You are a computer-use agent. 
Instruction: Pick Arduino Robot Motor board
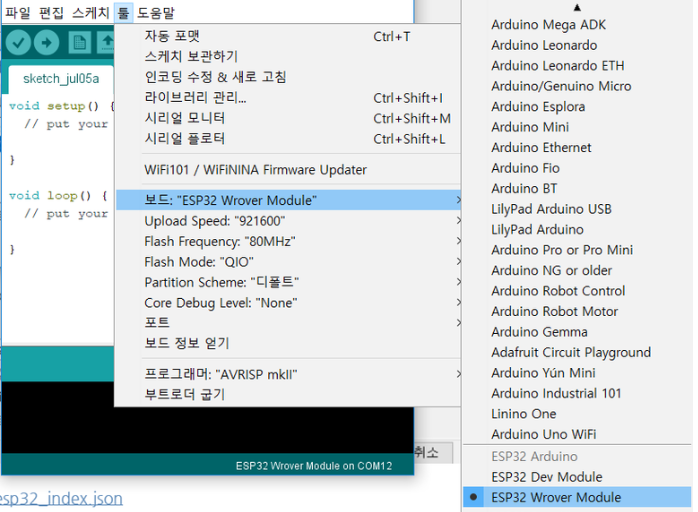point(577,311)
